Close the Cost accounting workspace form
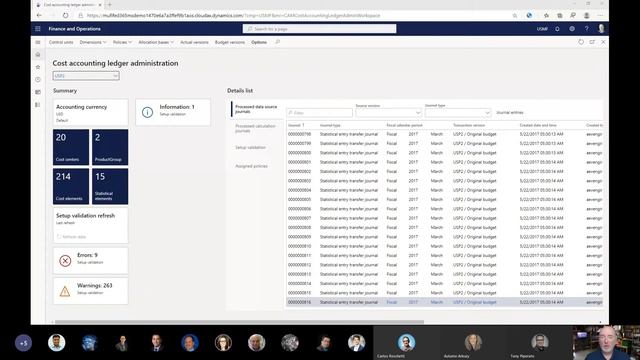Screen dimensions: 640x360 (x=603, y=42)
